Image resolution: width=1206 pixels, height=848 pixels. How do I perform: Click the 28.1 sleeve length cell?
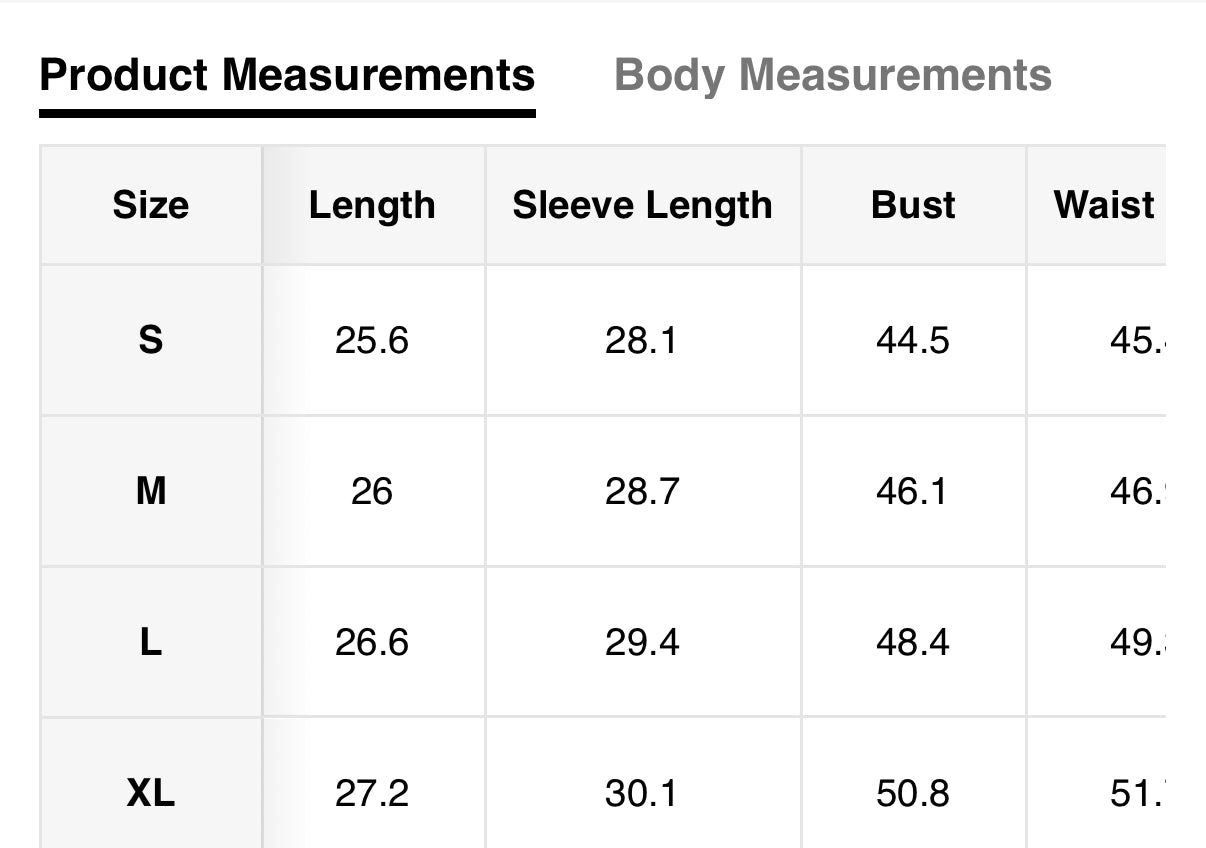point(641,341)
